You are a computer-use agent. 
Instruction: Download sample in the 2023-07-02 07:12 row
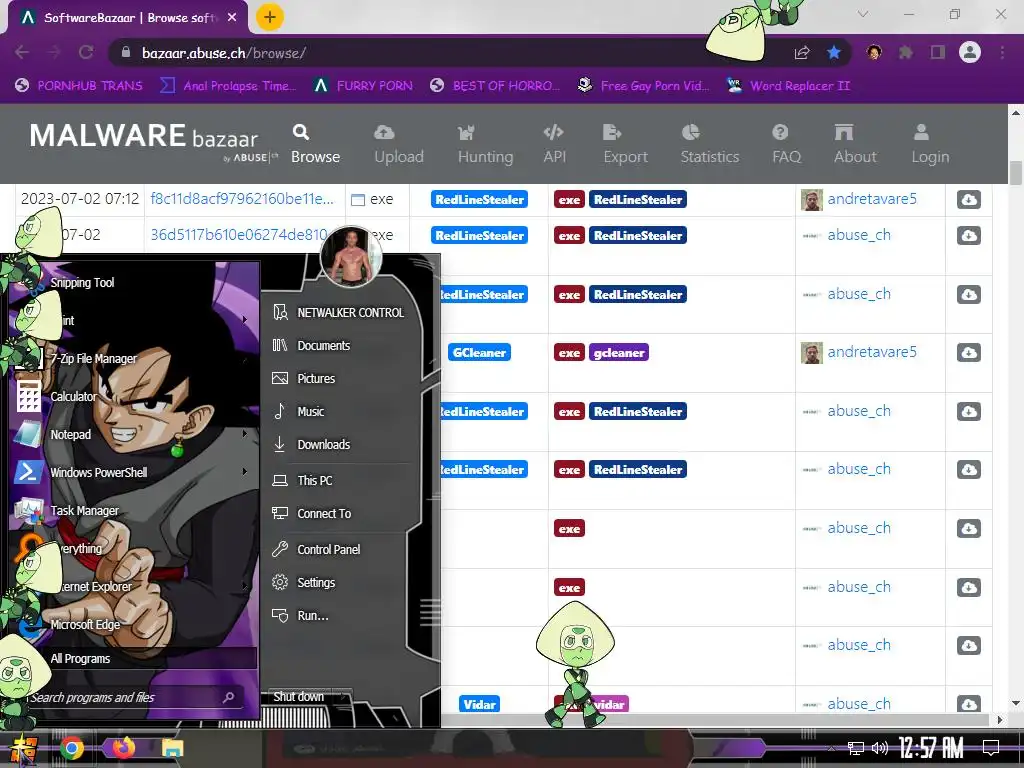coord(968,199)
